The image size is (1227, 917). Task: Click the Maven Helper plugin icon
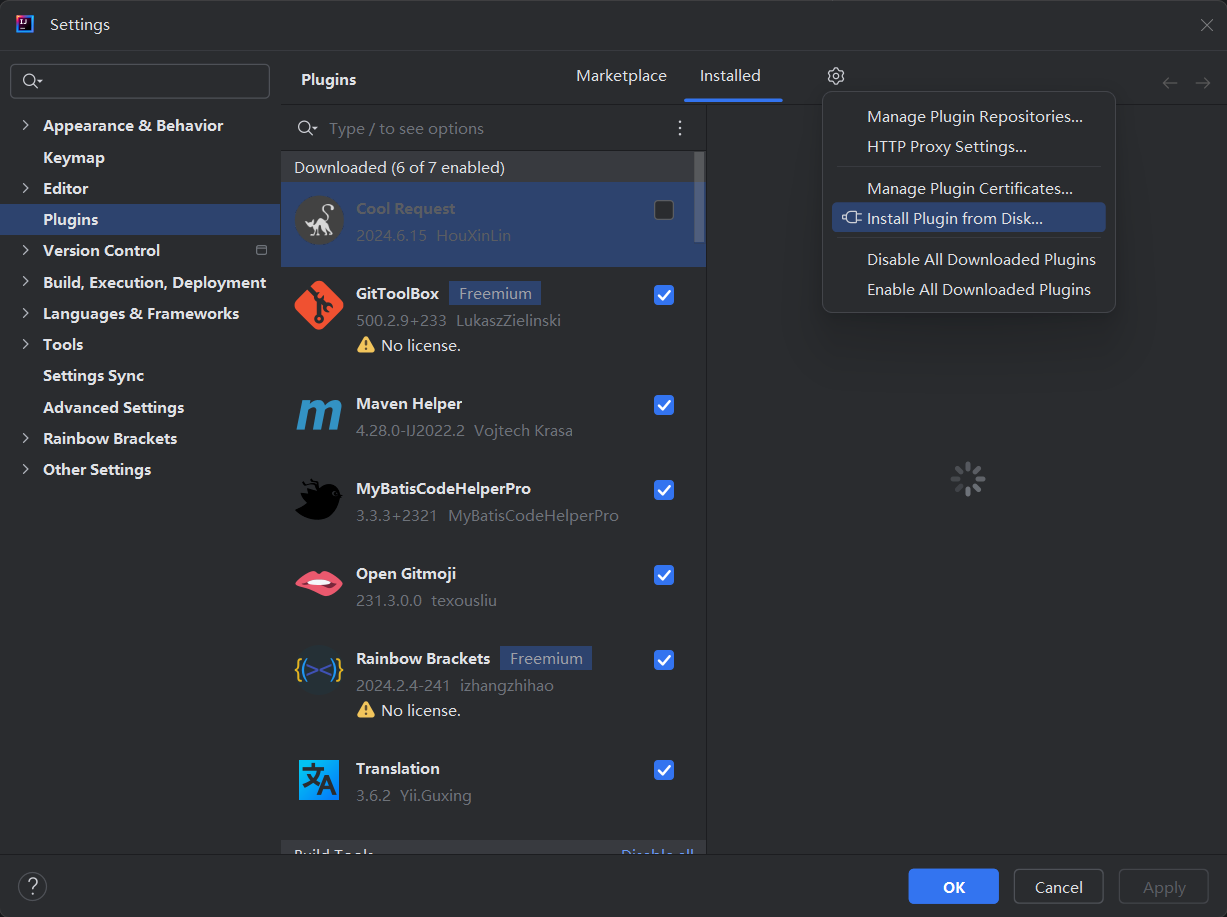click(319, 415)
